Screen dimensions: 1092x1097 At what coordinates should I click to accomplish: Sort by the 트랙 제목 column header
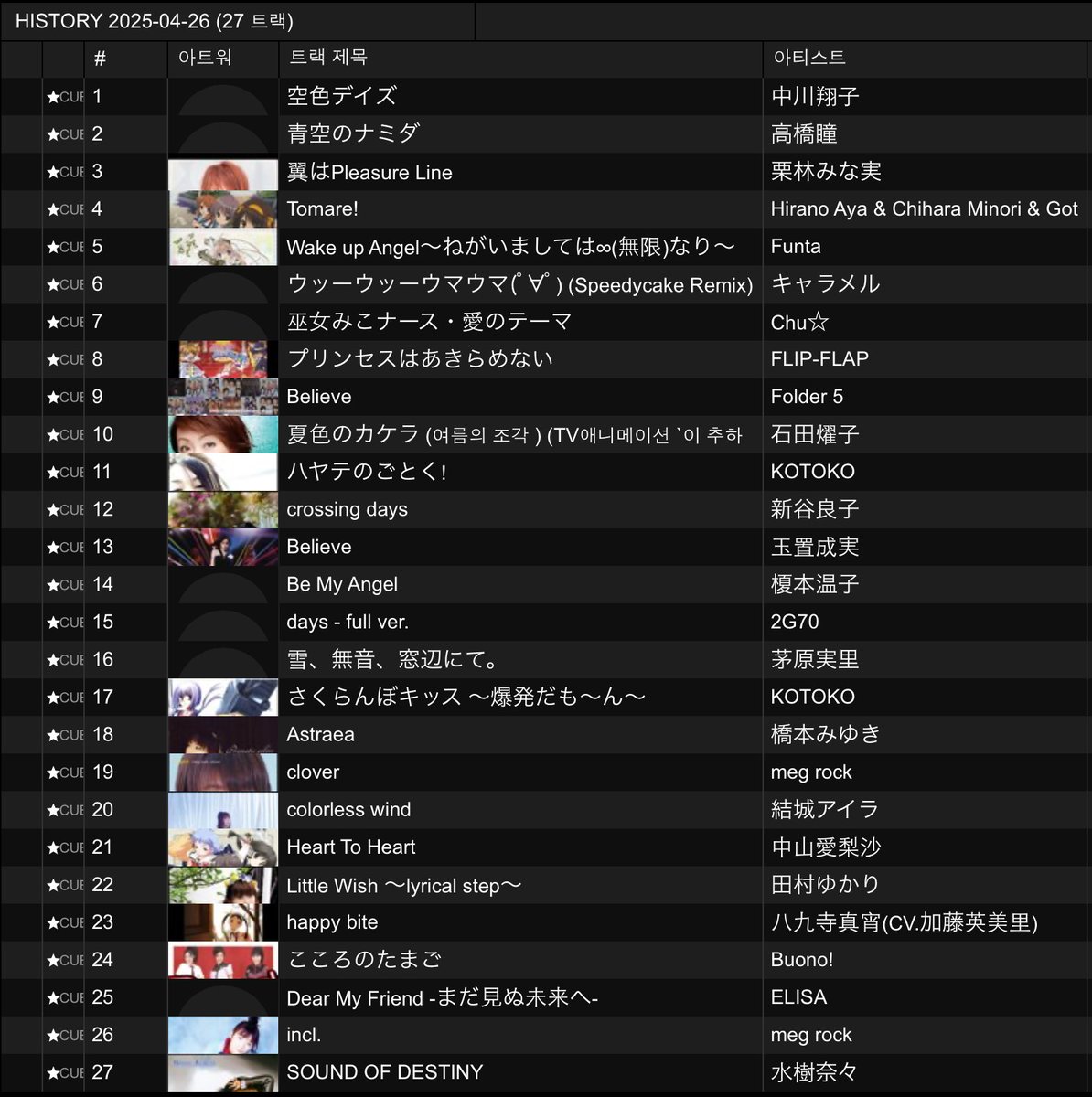pos(520,59)
